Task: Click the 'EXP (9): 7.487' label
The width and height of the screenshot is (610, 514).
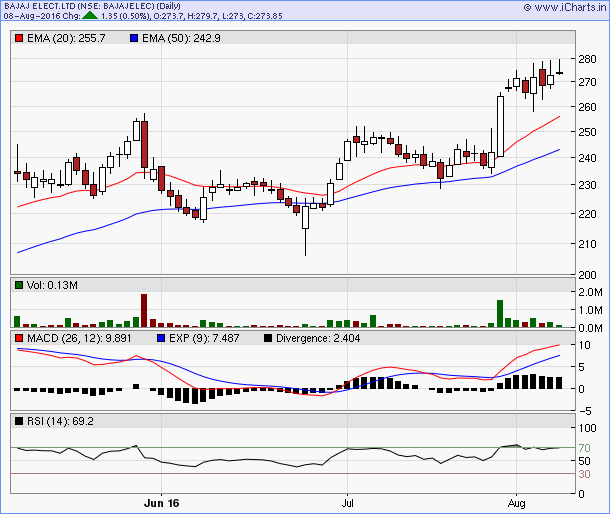Action: pyautogui.click(x=204, y=338)
